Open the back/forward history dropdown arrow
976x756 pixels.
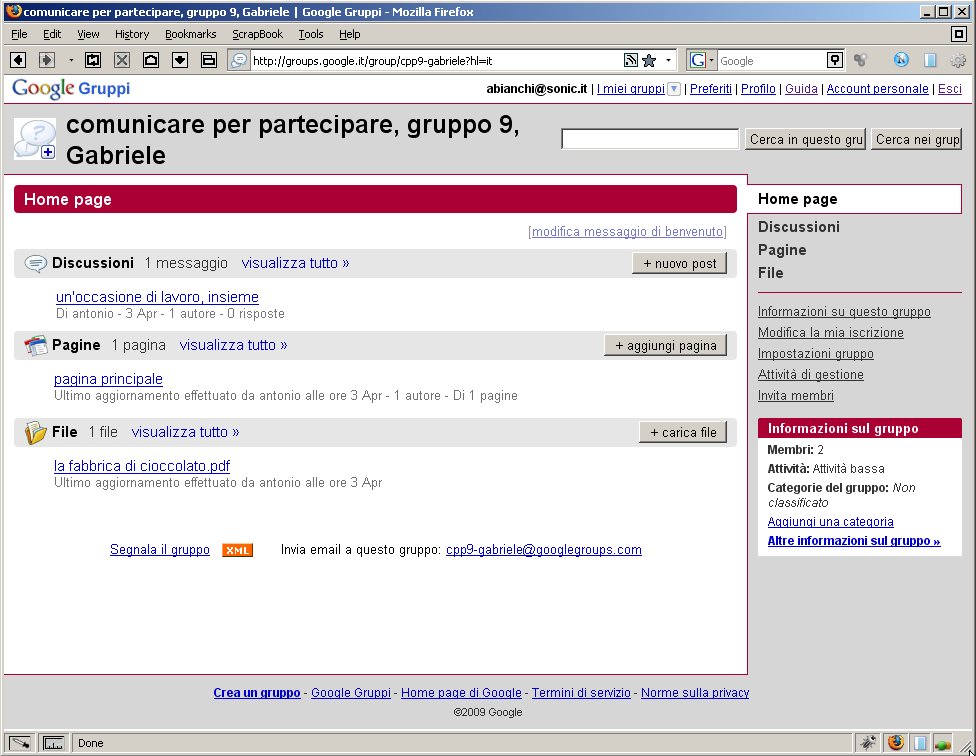(71, 60)
